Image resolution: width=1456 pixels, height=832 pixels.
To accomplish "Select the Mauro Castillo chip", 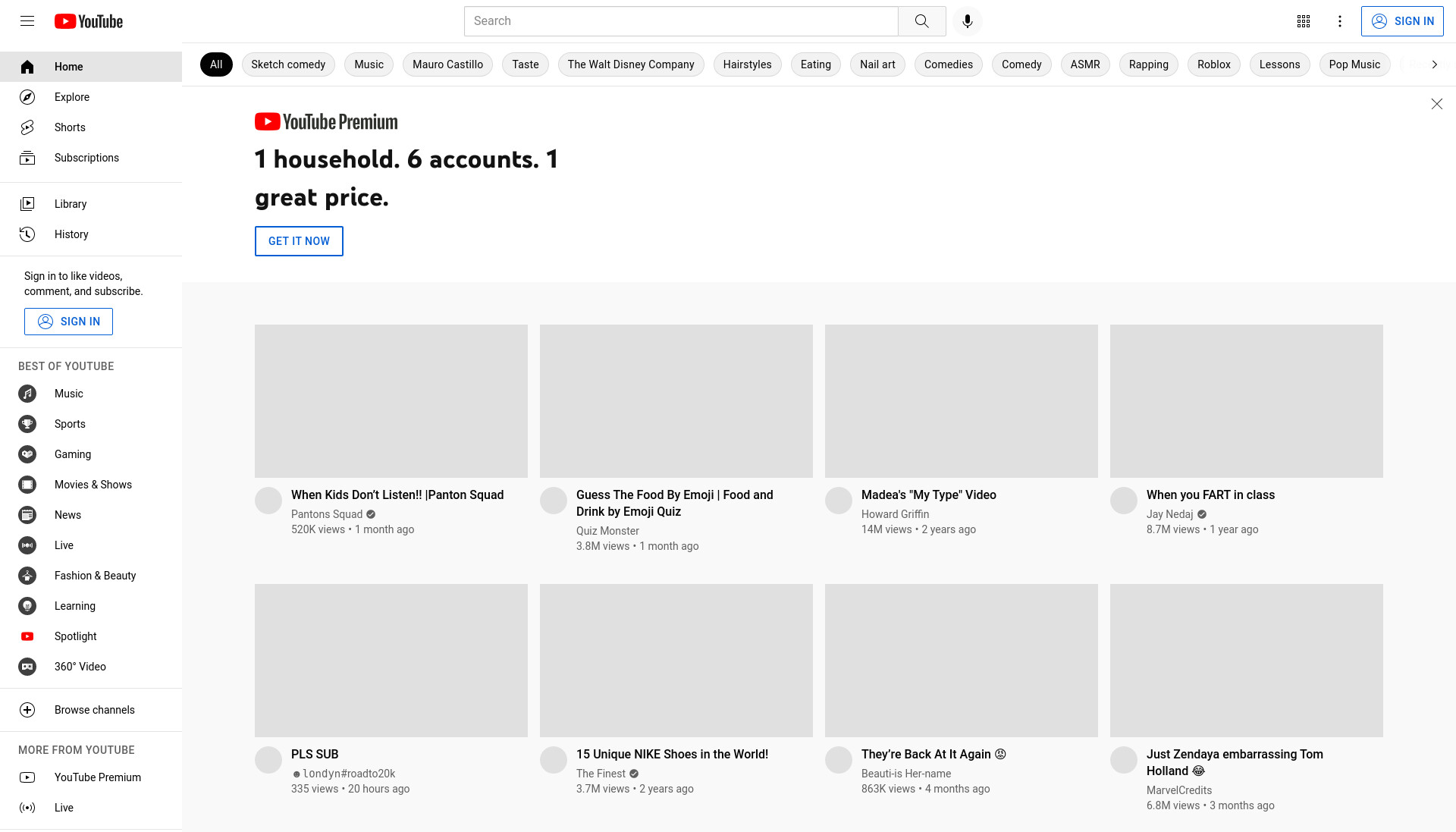I will 447,64.
